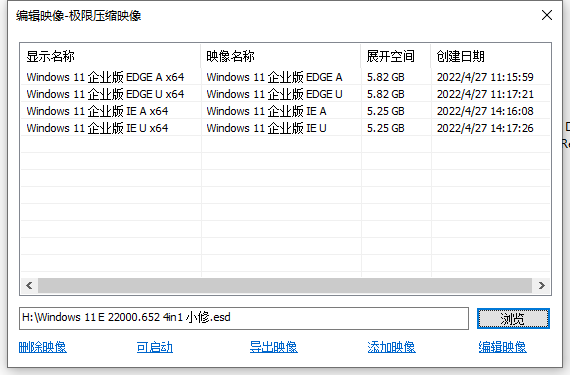Open the 导出映像 link
The width and height of the screenshot is (570, 375).
click(273, 347)
